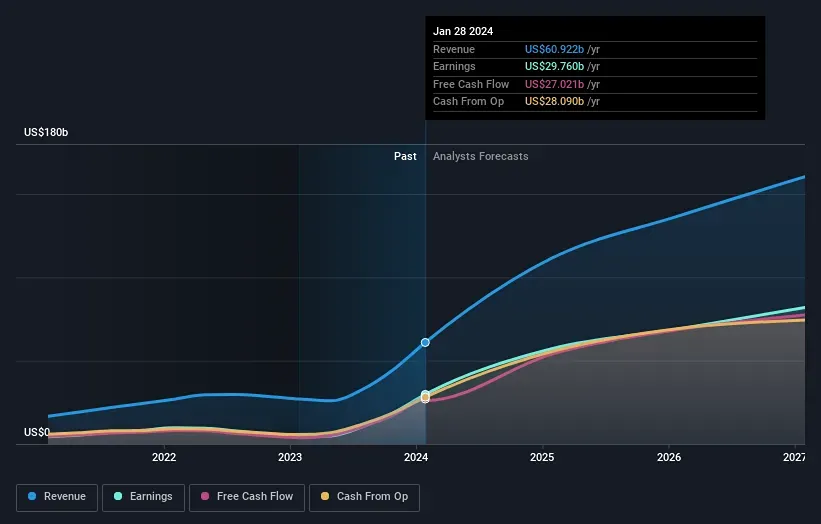The height and width of the screenshot is (524, 821).
Task: Click the tooltip date Jan 28 2024
Action: point(463,32)
